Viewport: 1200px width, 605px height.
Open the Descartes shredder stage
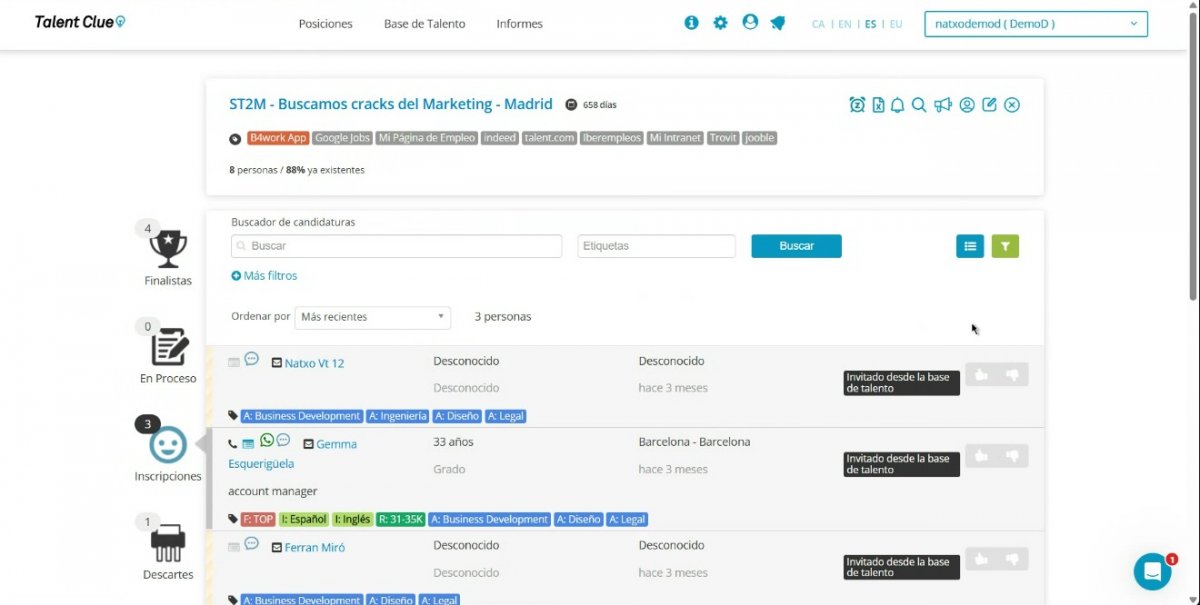click(x=167, y=543)
